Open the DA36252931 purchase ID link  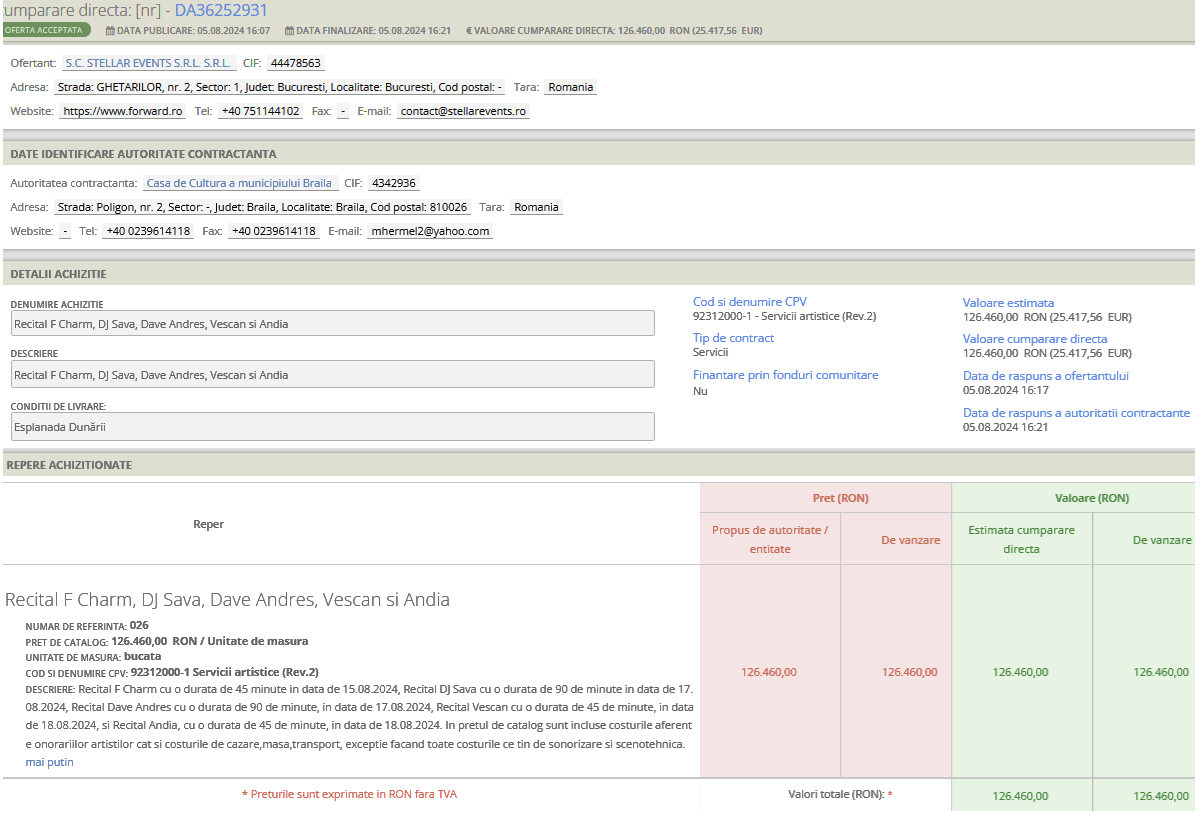(x=221, y=11)
